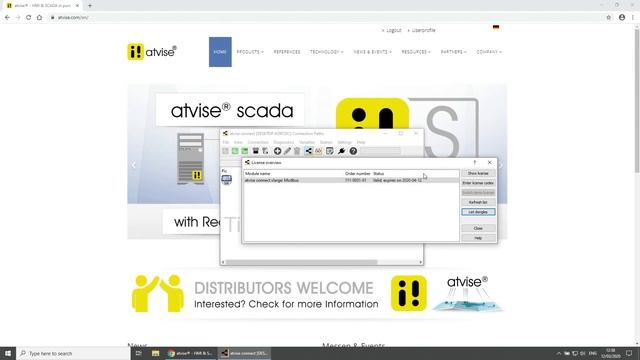Click the third green toolbar icon in atvise connect
Image resolution: width=640 pixels, height=360 pixels.
[x=245, y=151]
